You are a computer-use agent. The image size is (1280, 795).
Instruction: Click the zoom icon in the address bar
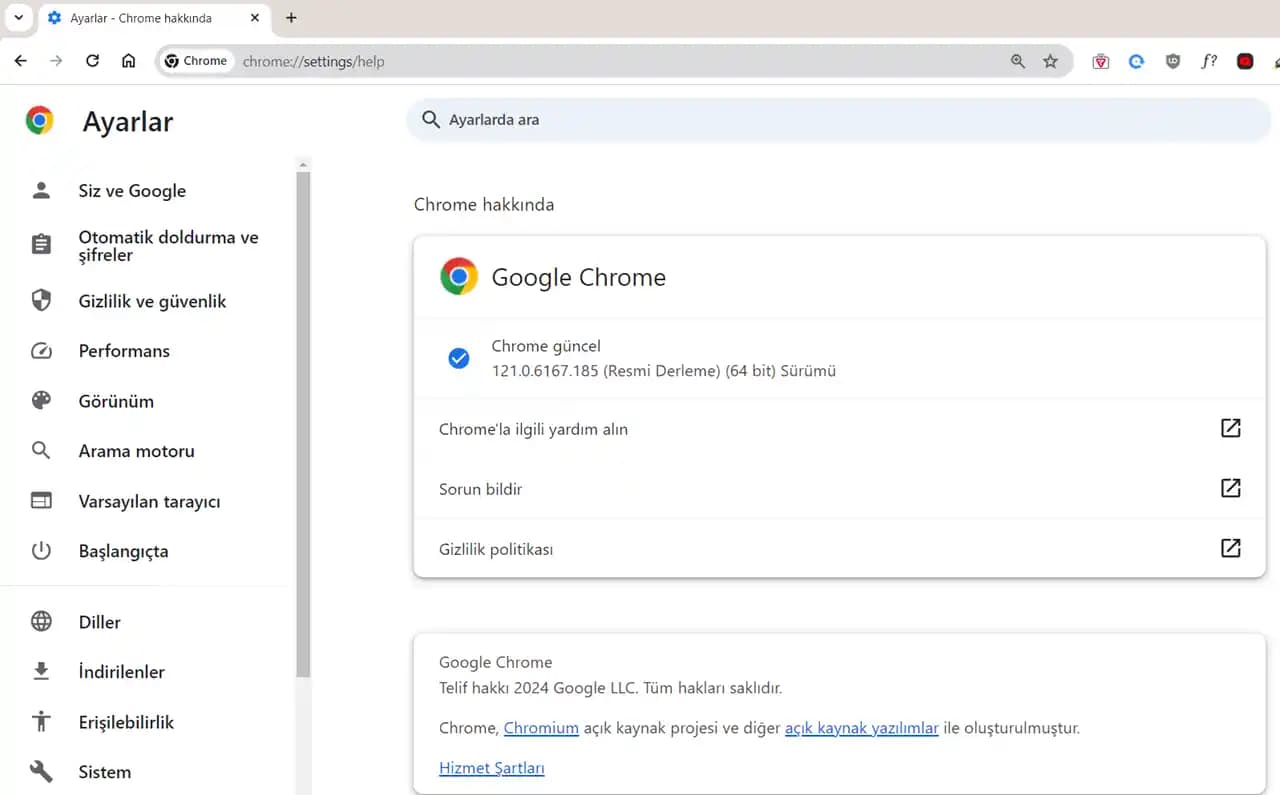pos(1017,61)
